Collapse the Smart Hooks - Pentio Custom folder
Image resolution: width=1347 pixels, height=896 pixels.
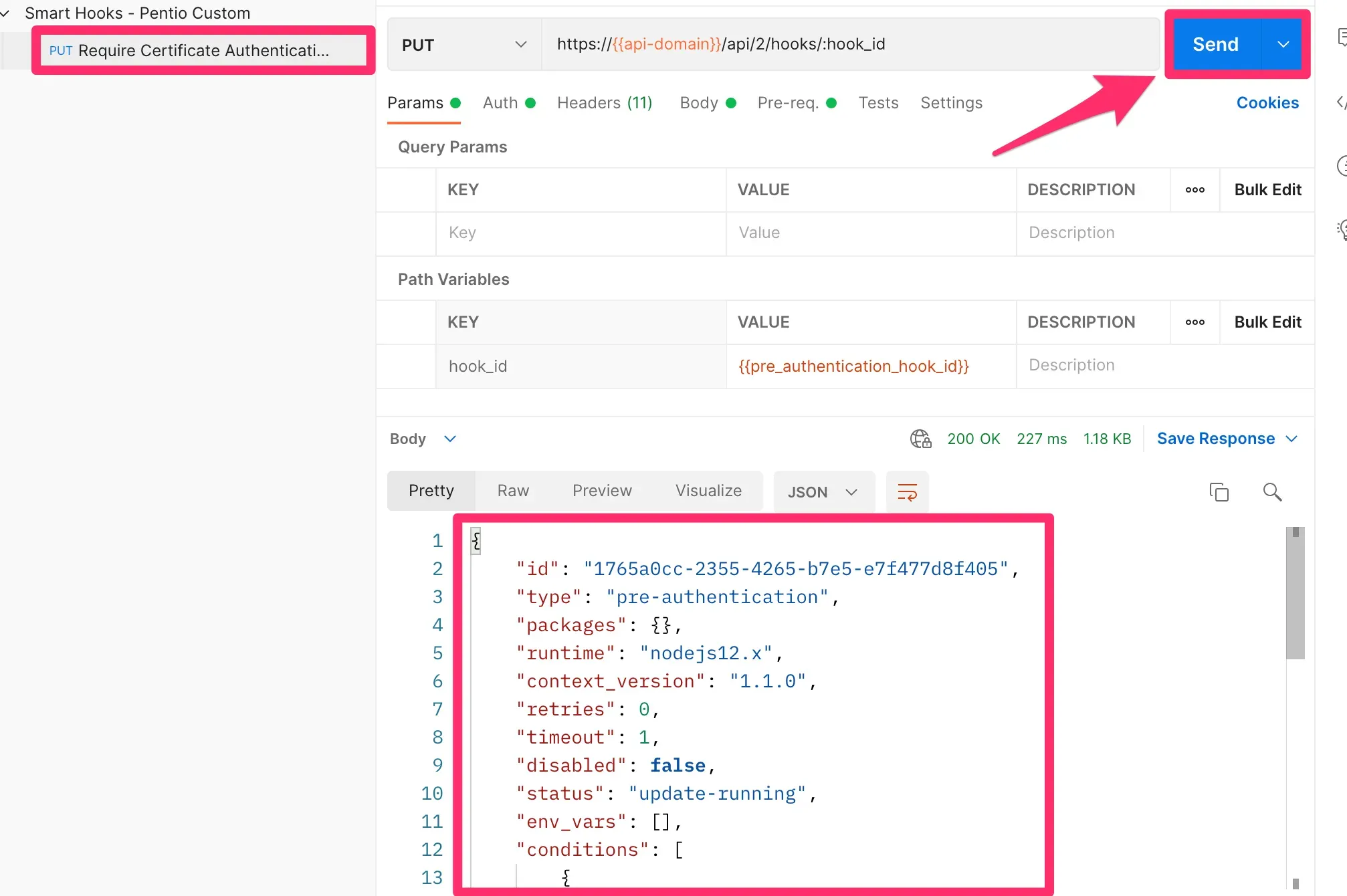pyautogui.click(x=5, y=13)
